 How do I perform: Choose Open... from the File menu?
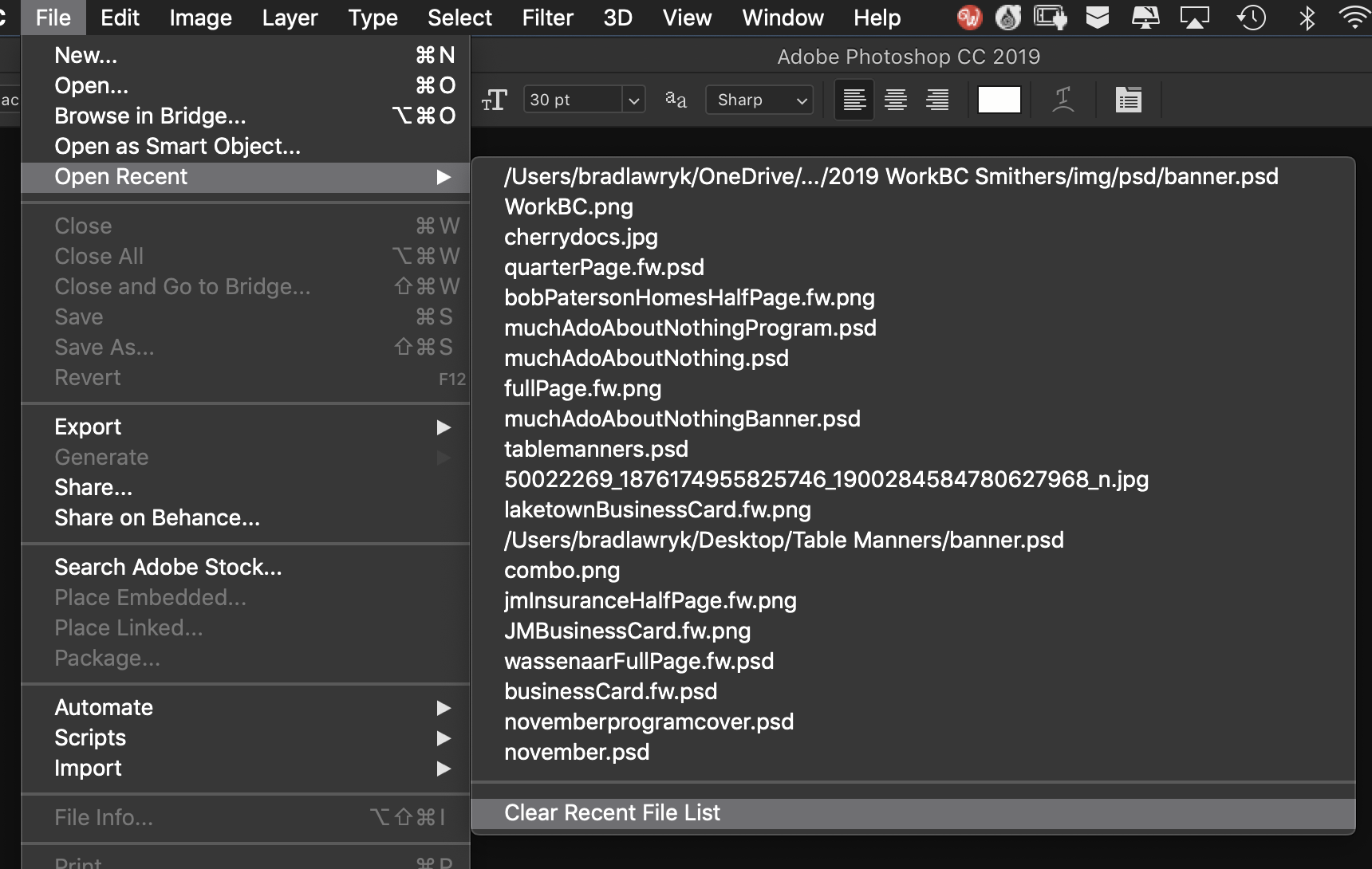245,86
